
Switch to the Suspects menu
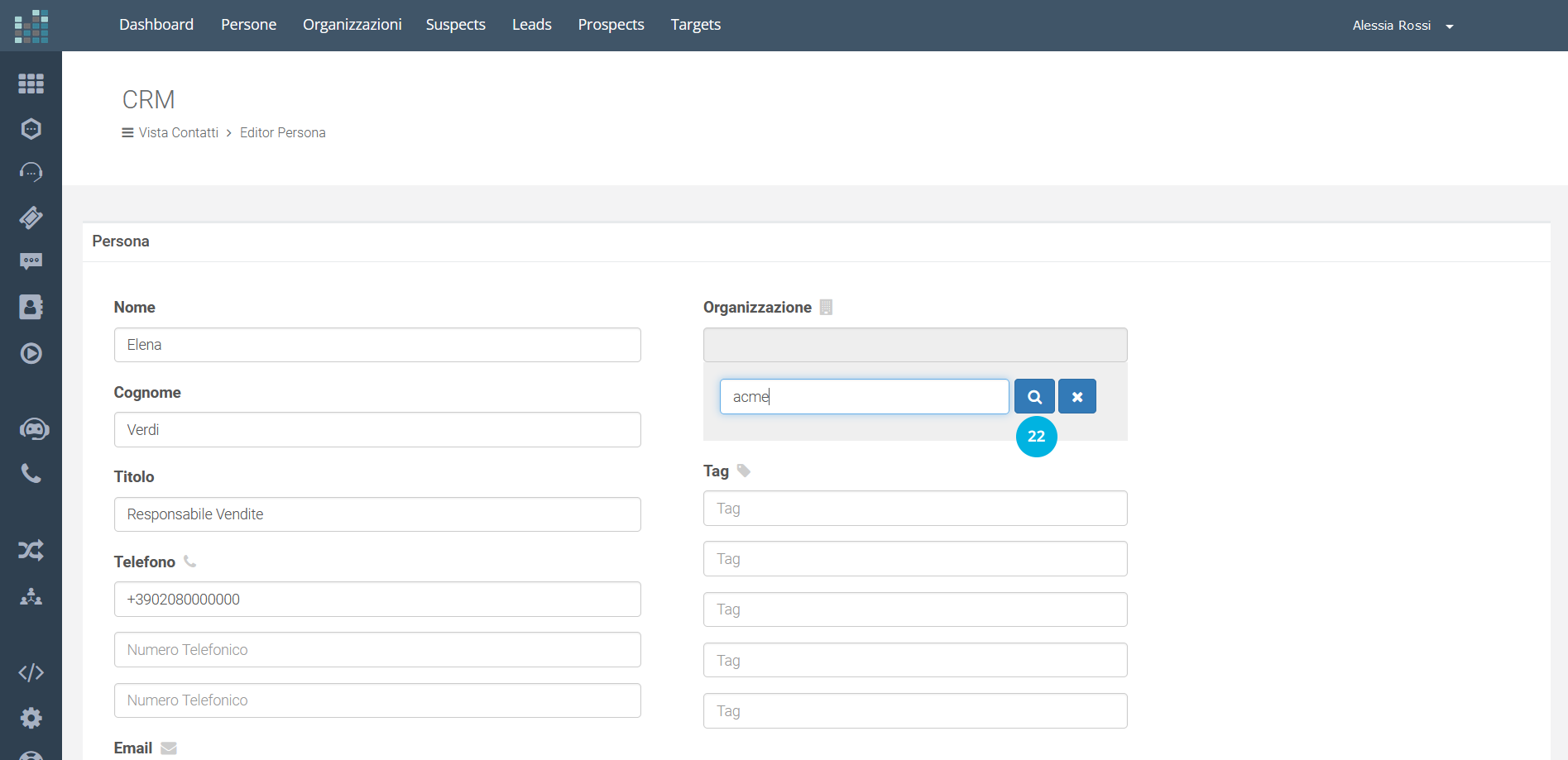[x=456, y=25]
